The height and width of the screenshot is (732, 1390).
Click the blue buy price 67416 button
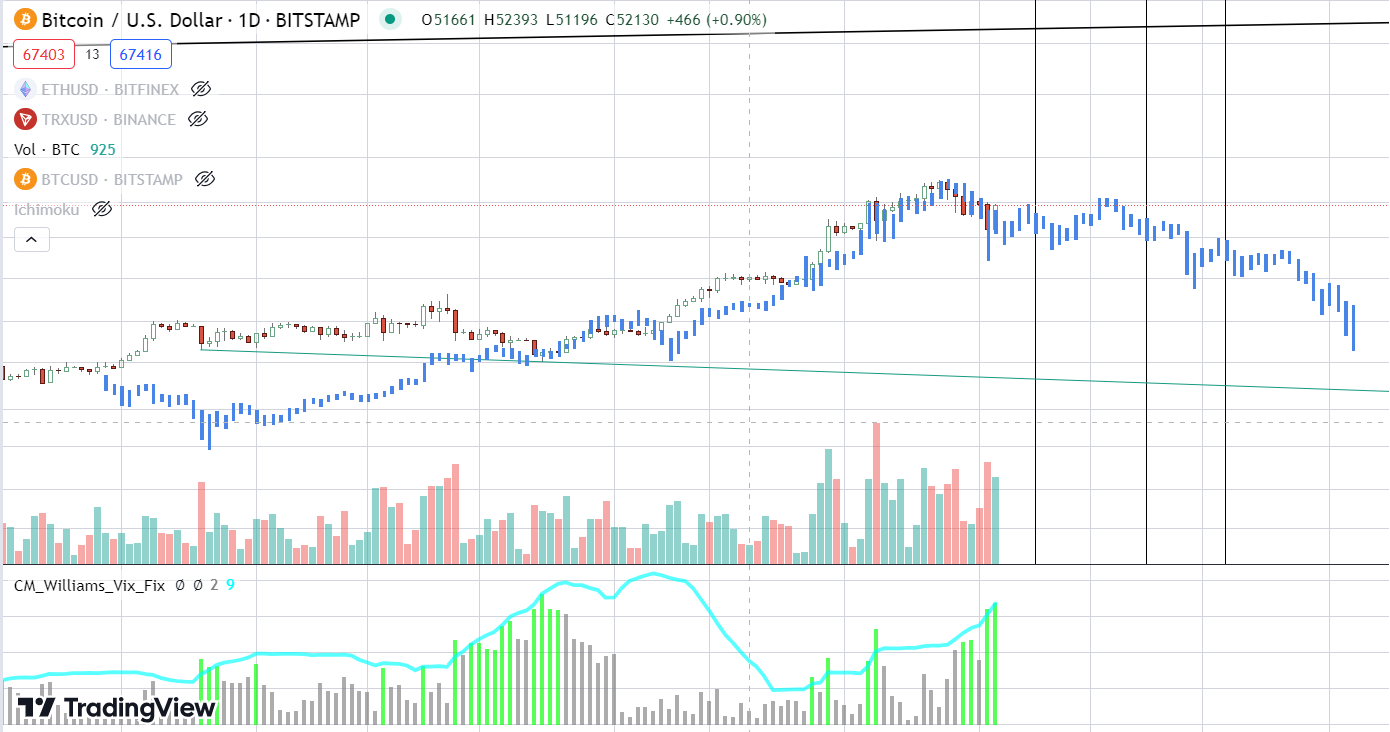pos(141,55)
